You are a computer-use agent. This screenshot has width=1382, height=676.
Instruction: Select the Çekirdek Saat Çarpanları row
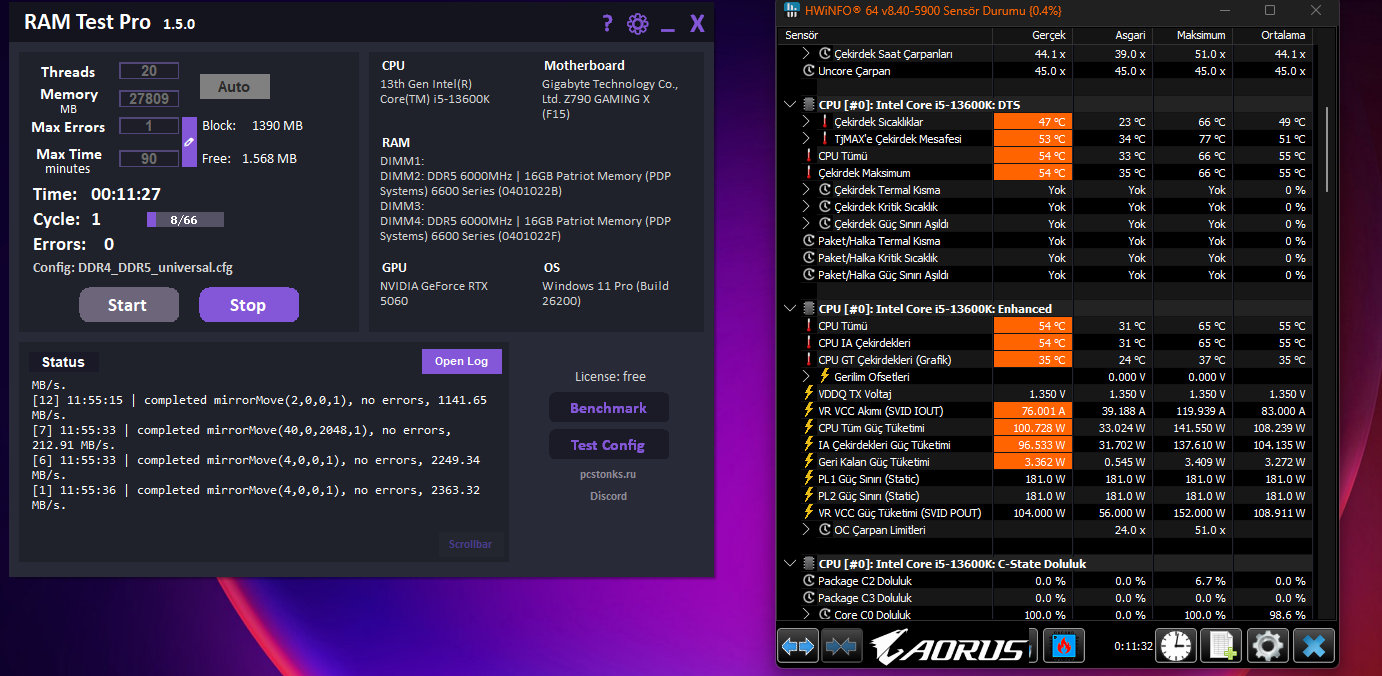click(1045, 54)
